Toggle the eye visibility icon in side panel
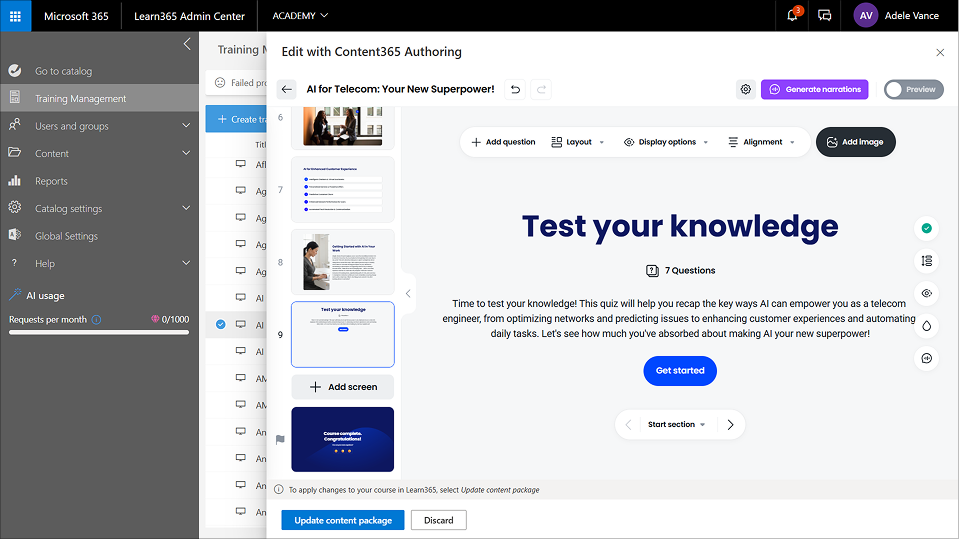 coord(926,293)
